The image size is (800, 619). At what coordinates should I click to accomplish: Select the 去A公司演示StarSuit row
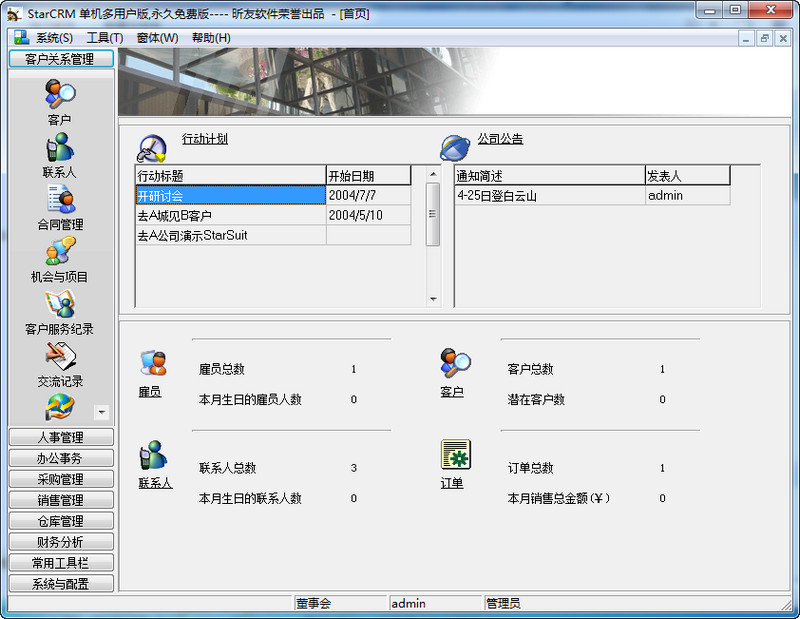click(x=231, y=235)
